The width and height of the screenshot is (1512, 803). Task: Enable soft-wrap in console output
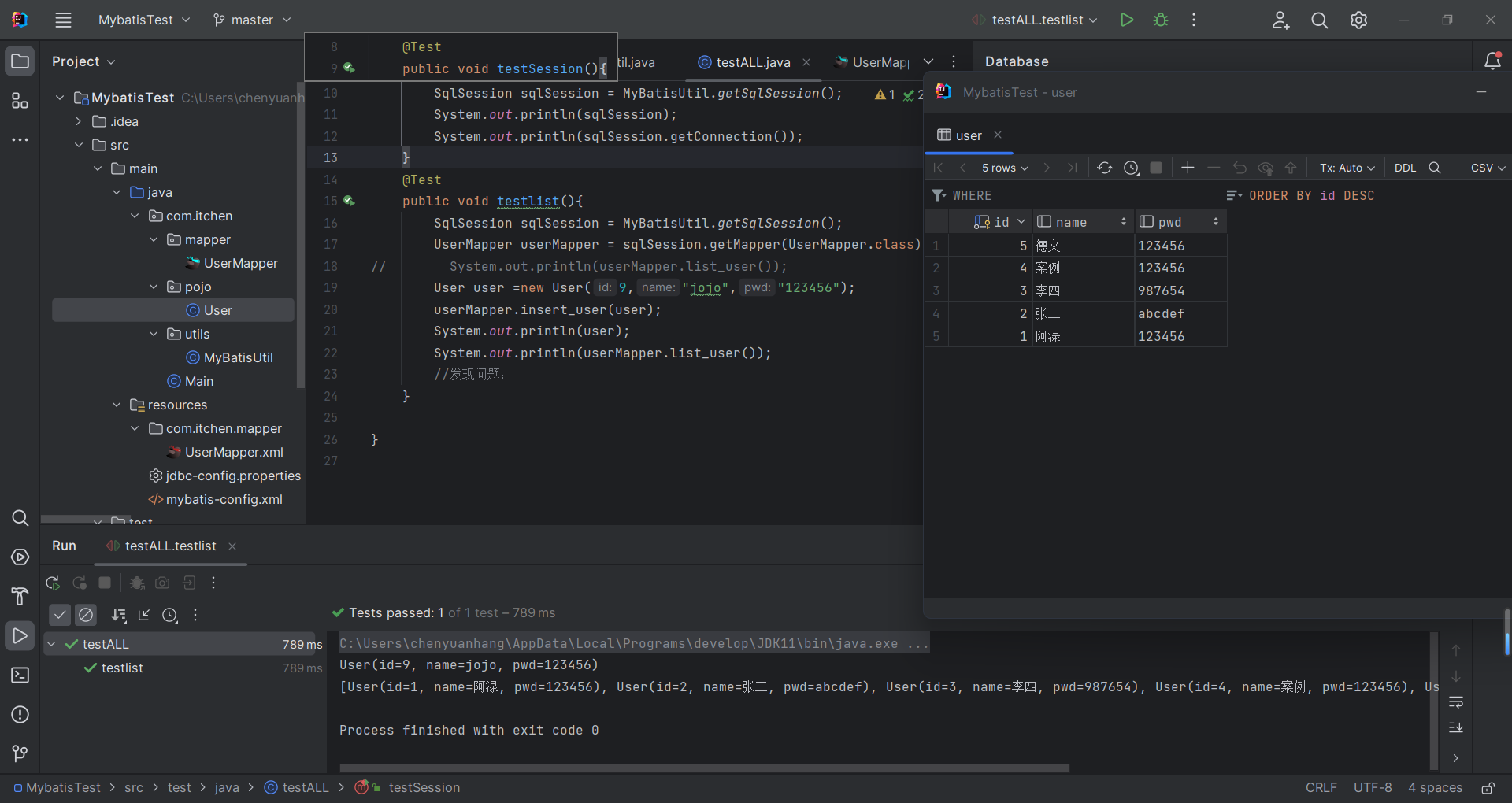pos(1456,701)
